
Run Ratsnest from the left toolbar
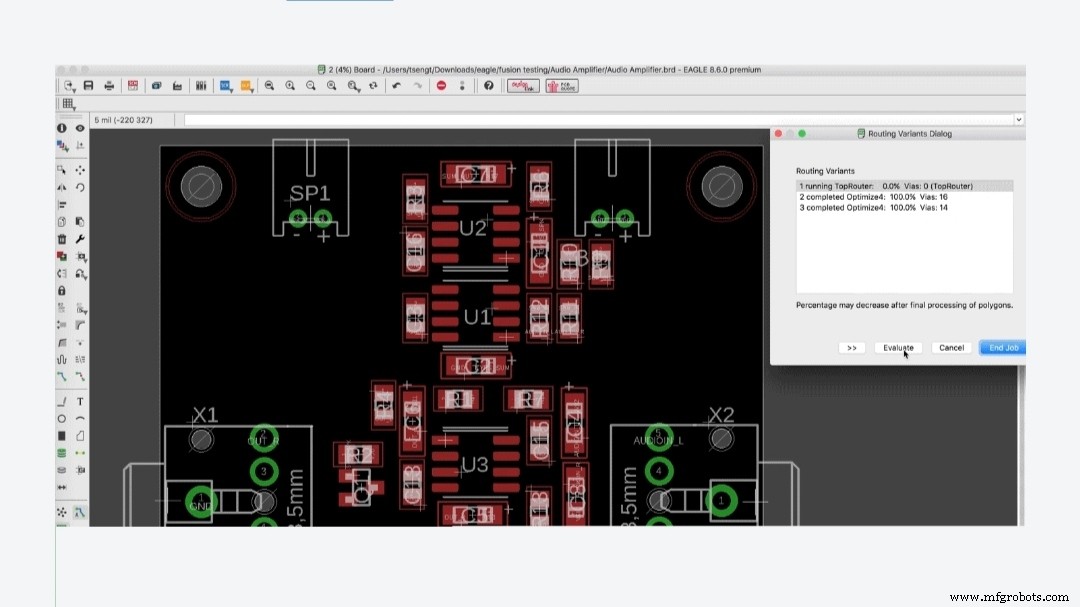[62, 514]
